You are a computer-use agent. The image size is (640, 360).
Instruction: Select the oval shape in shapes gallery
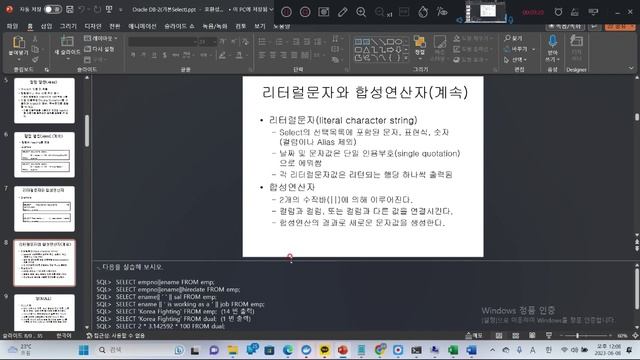(398, 42)
